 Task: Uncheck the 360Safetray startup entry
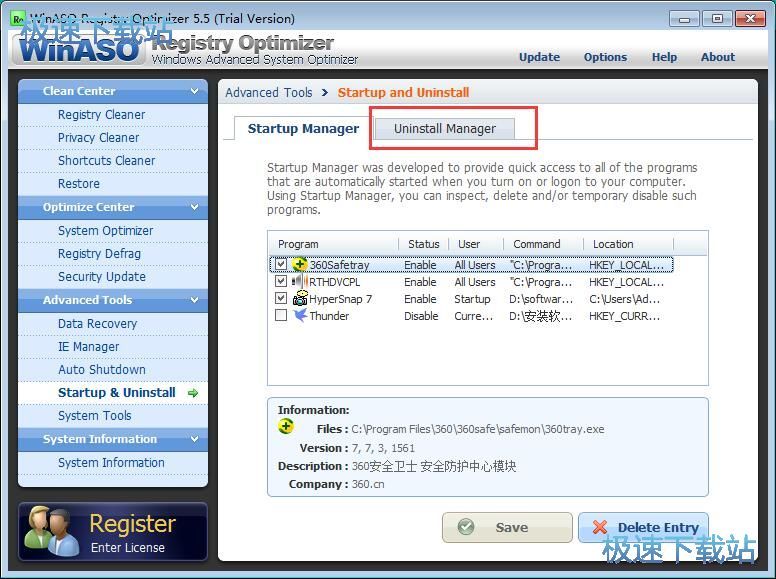(x=281, y=264)
